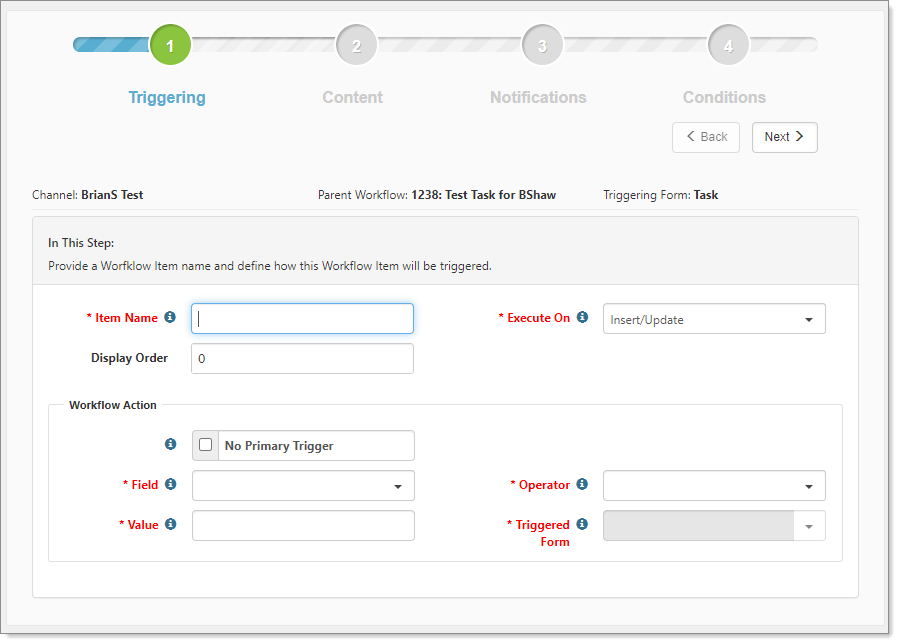Image resolution: width=899 pixels, height=644 pixels.
Task: Click the info icon beside Triggered Form
Action: point(582,524)
